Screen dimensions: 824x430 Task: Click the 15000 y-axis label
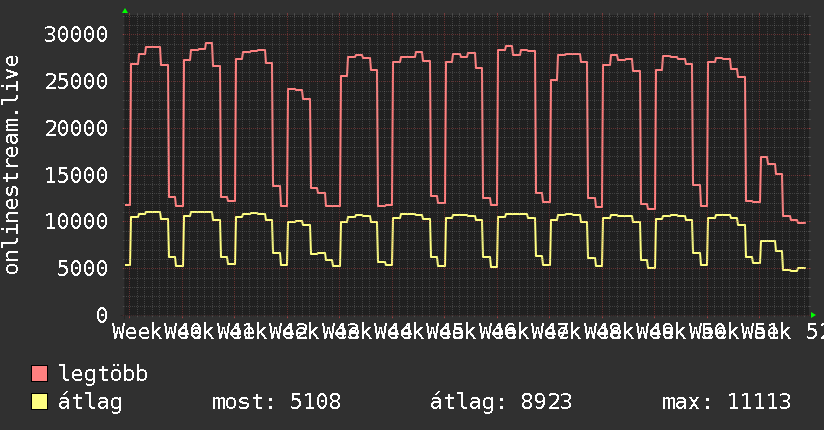tap(76, 175)
